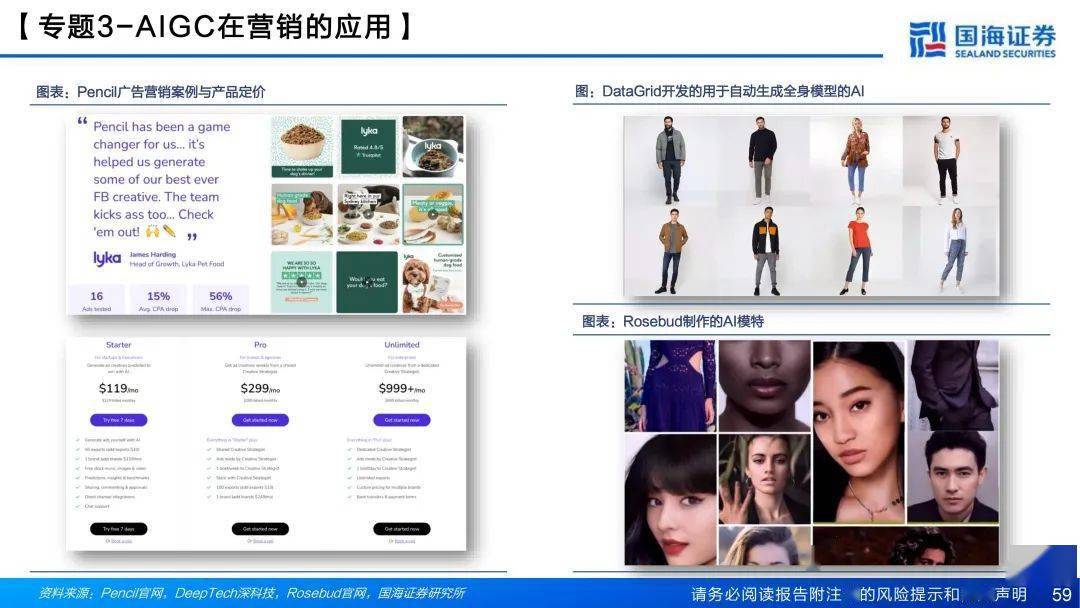This screenshot has width=1080, height=608.
Task: Click the "$119/mo" price
Action: coord(118,388)
